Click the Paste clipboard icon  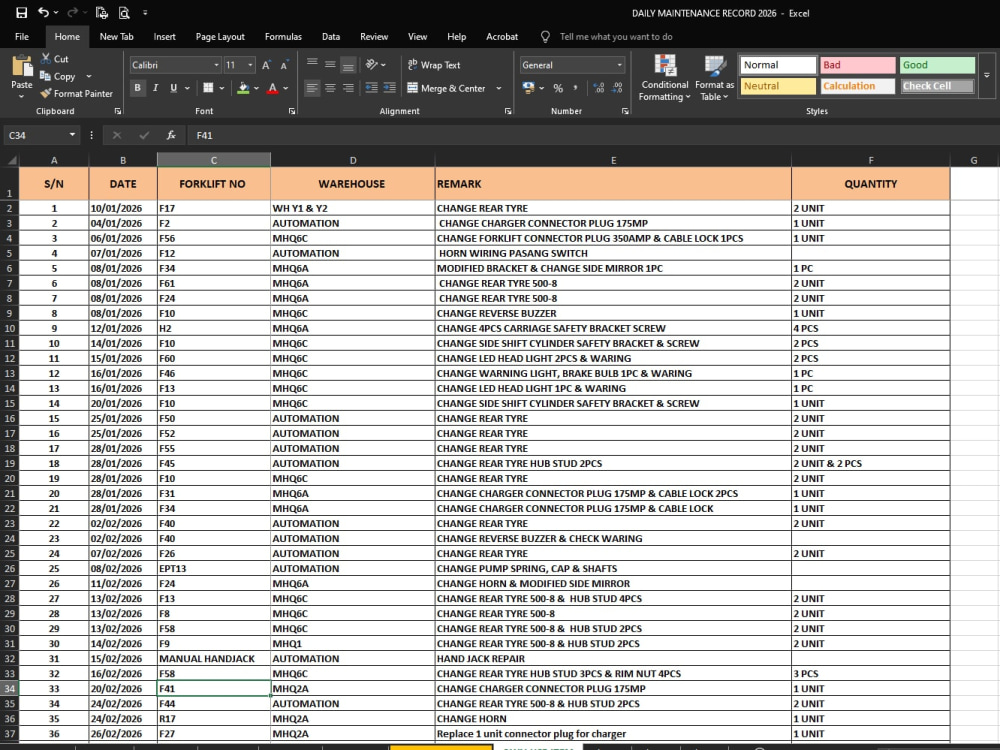tap(22, 66)
